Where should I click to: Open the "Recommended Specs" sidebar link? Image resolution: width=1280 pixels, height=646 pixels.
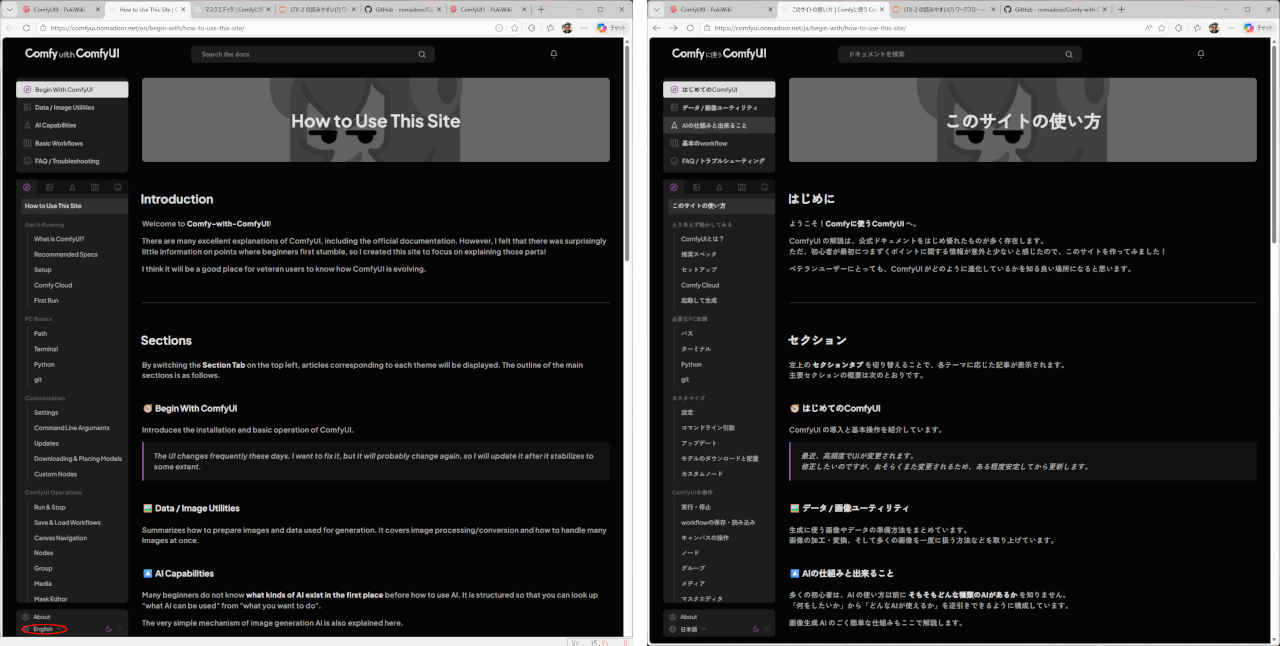tap(66, 254)
